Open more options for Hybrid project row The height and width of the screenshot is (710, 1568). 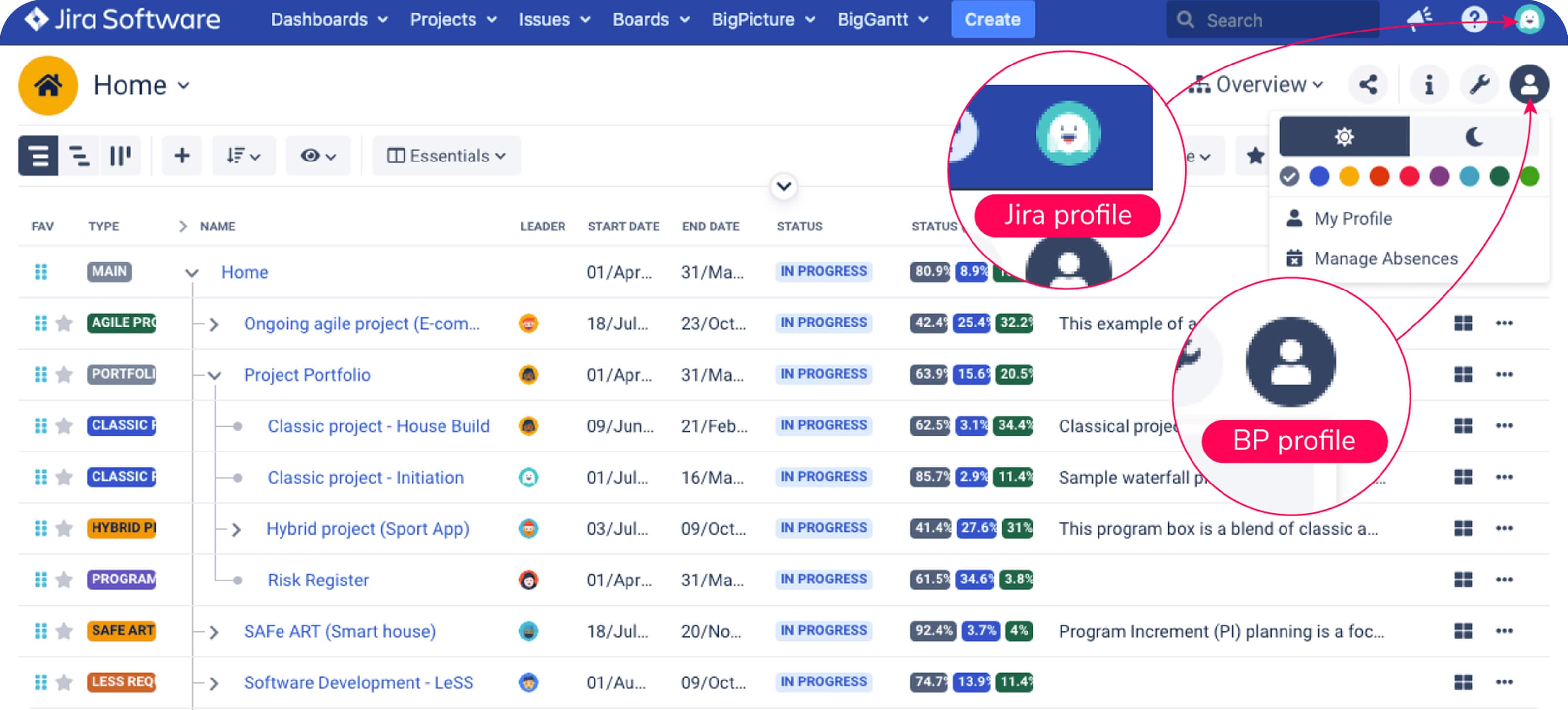coord(1504,528)
